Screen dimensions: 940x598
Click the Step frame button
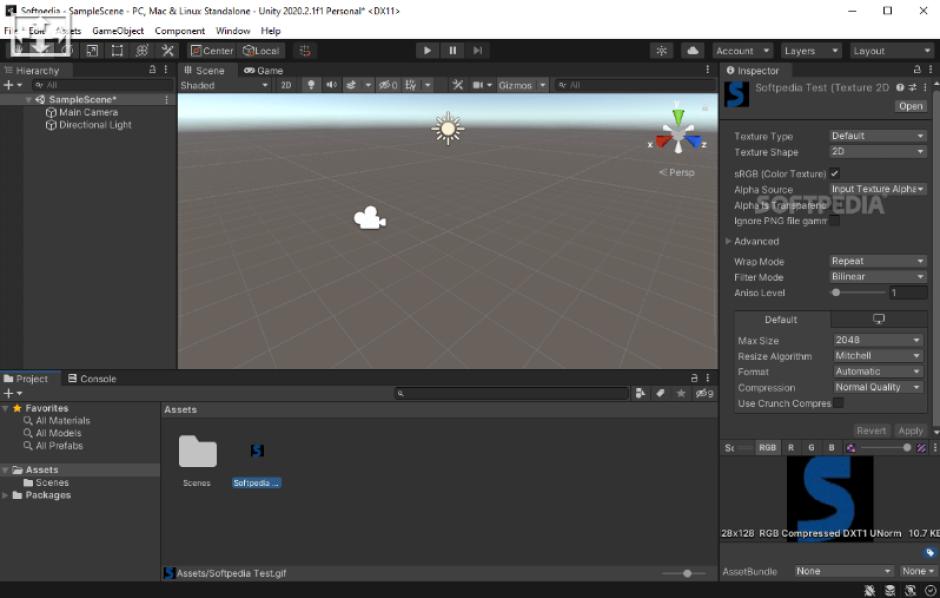tap(478, 50)
